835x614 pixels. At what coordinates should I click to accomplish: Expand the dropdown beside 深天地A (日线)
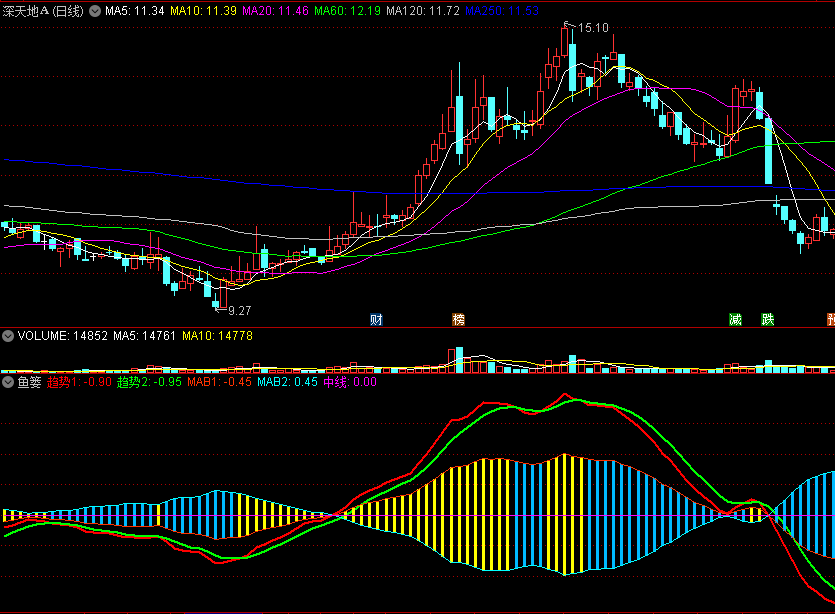(95, 11)
